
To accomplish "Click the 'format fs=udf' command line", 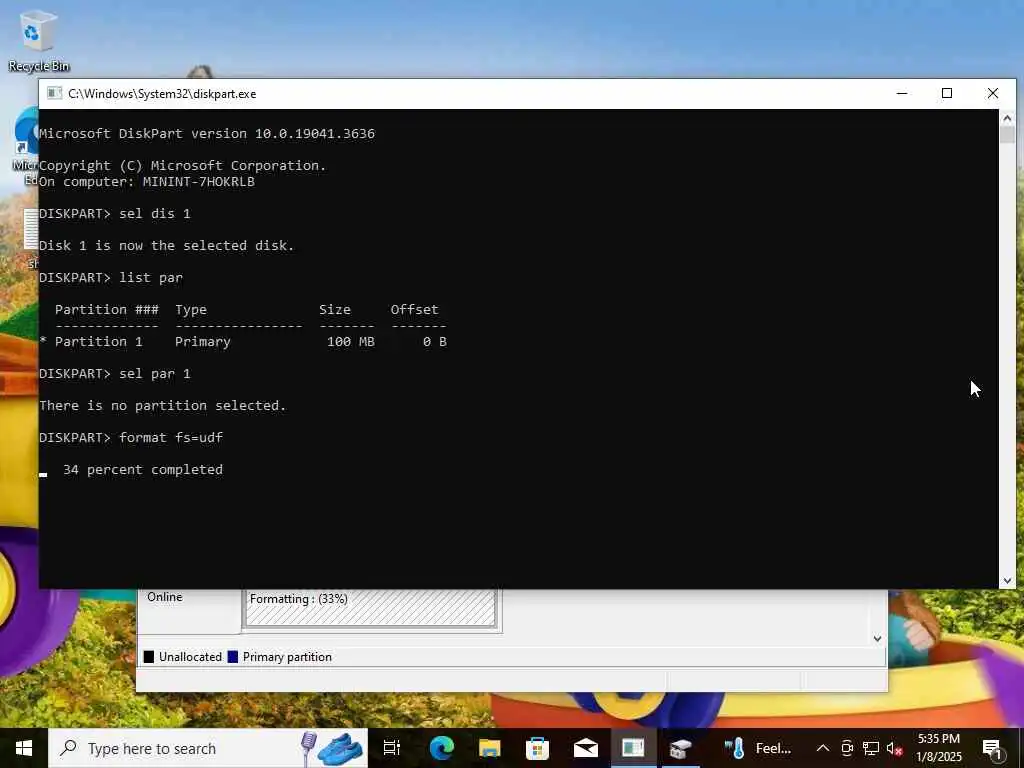I will [x=171, y=438].
